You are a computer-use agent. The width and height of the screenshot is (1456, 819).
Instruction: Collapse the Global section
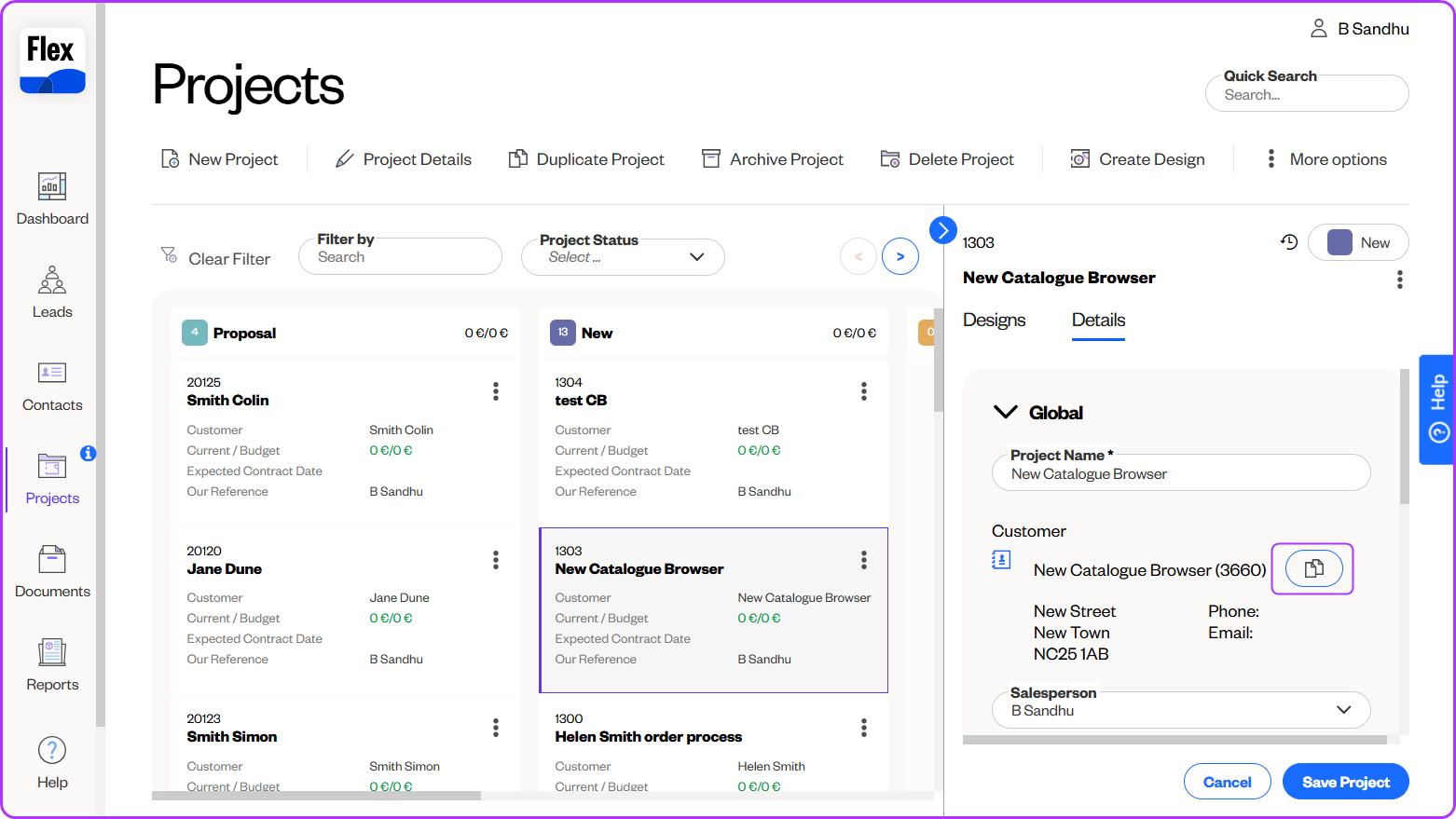(x=1006, y=412)
